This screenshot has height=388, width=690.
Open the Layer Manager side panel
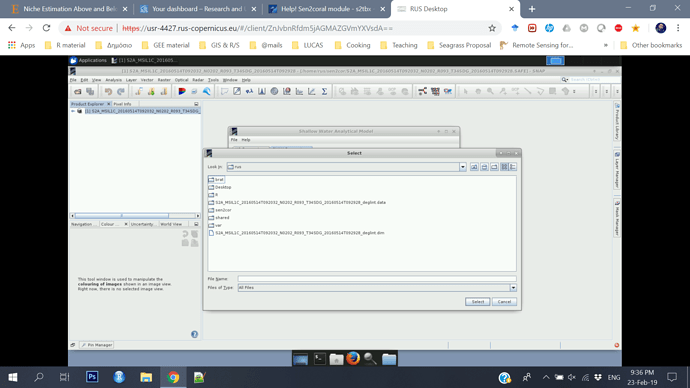pyautogui.click(x=617, y=170)
